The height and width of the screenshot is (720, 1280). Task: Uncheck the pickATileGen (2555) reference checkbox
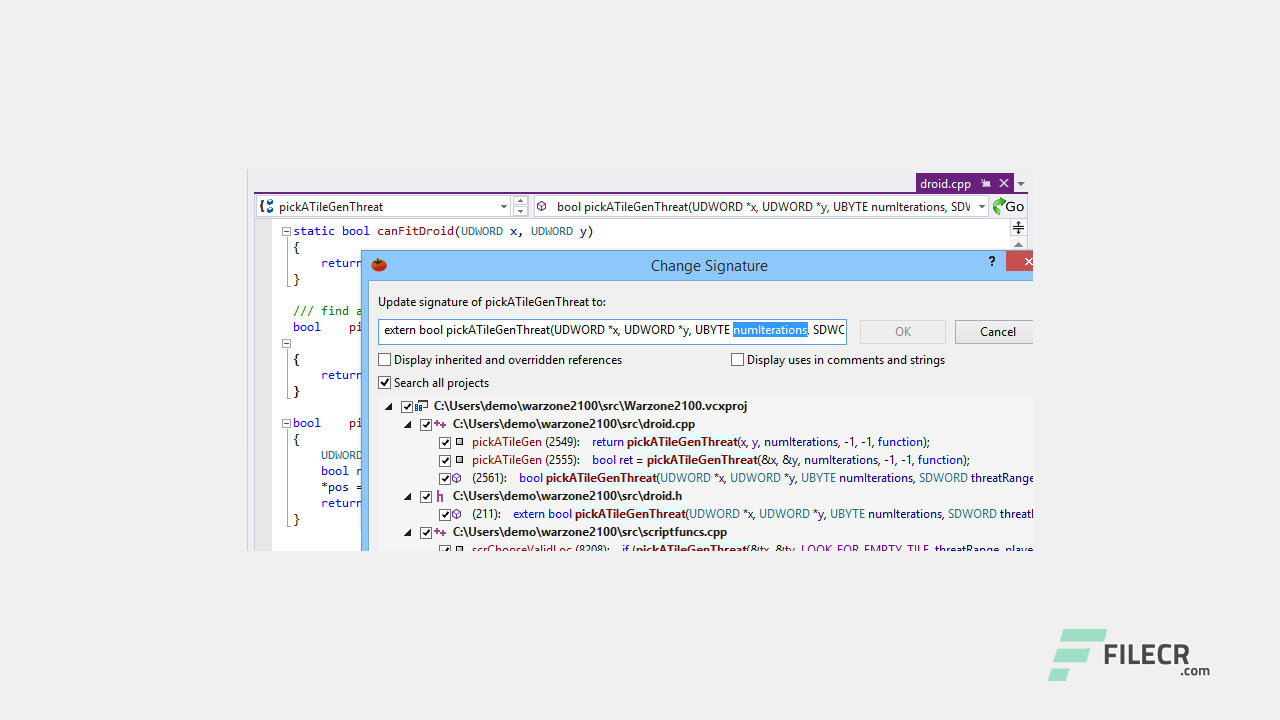coord(445,461)
